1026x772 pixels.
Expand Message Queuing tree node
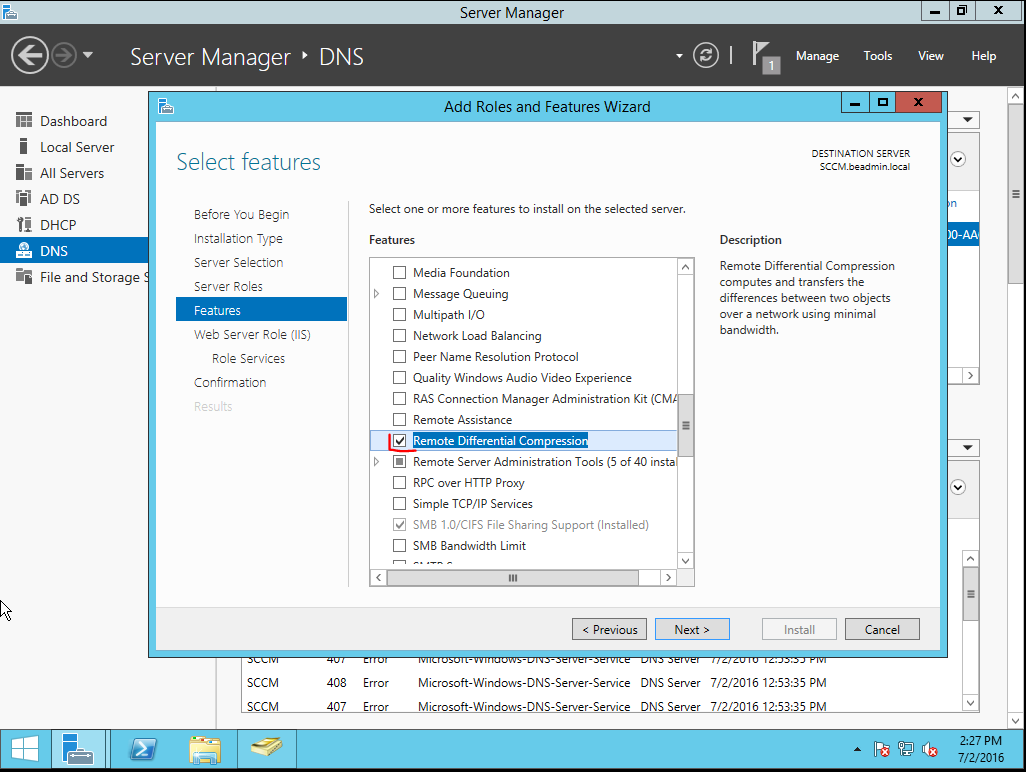point(376,294)
